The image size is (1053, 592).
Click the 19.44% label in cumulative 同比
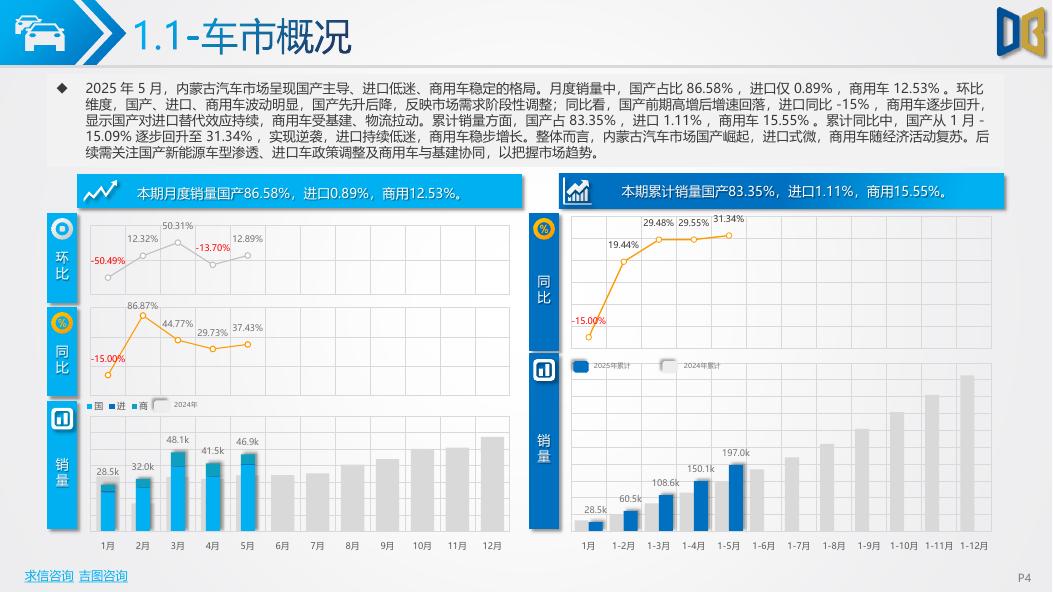[x=623, y=244]
